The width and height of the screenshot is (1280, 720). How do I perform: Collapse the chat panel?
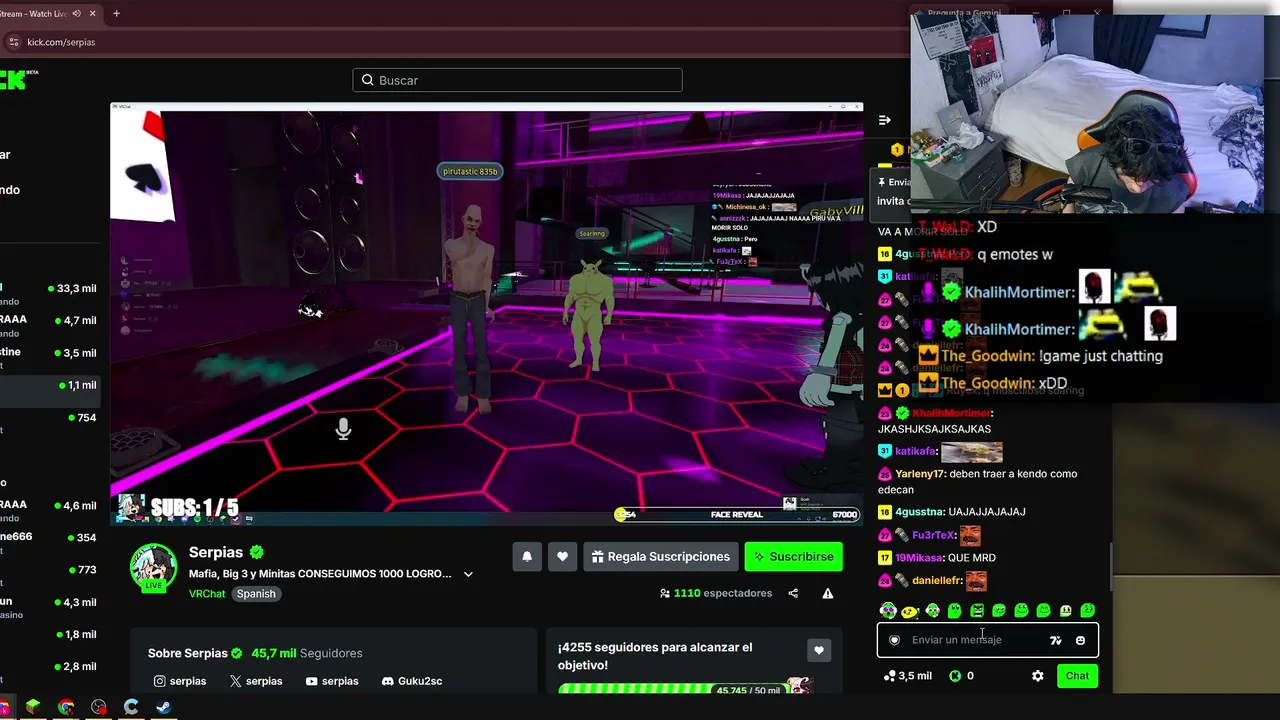coord(884,120)
